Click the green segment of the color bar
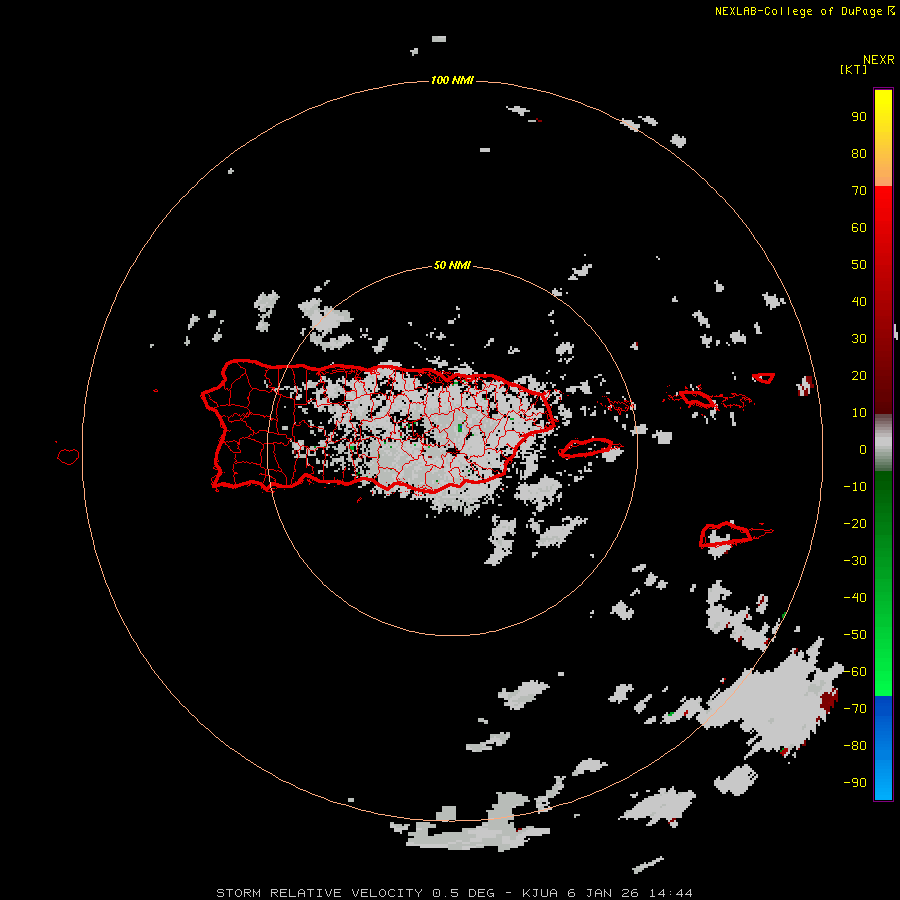 tap(883, 583)
